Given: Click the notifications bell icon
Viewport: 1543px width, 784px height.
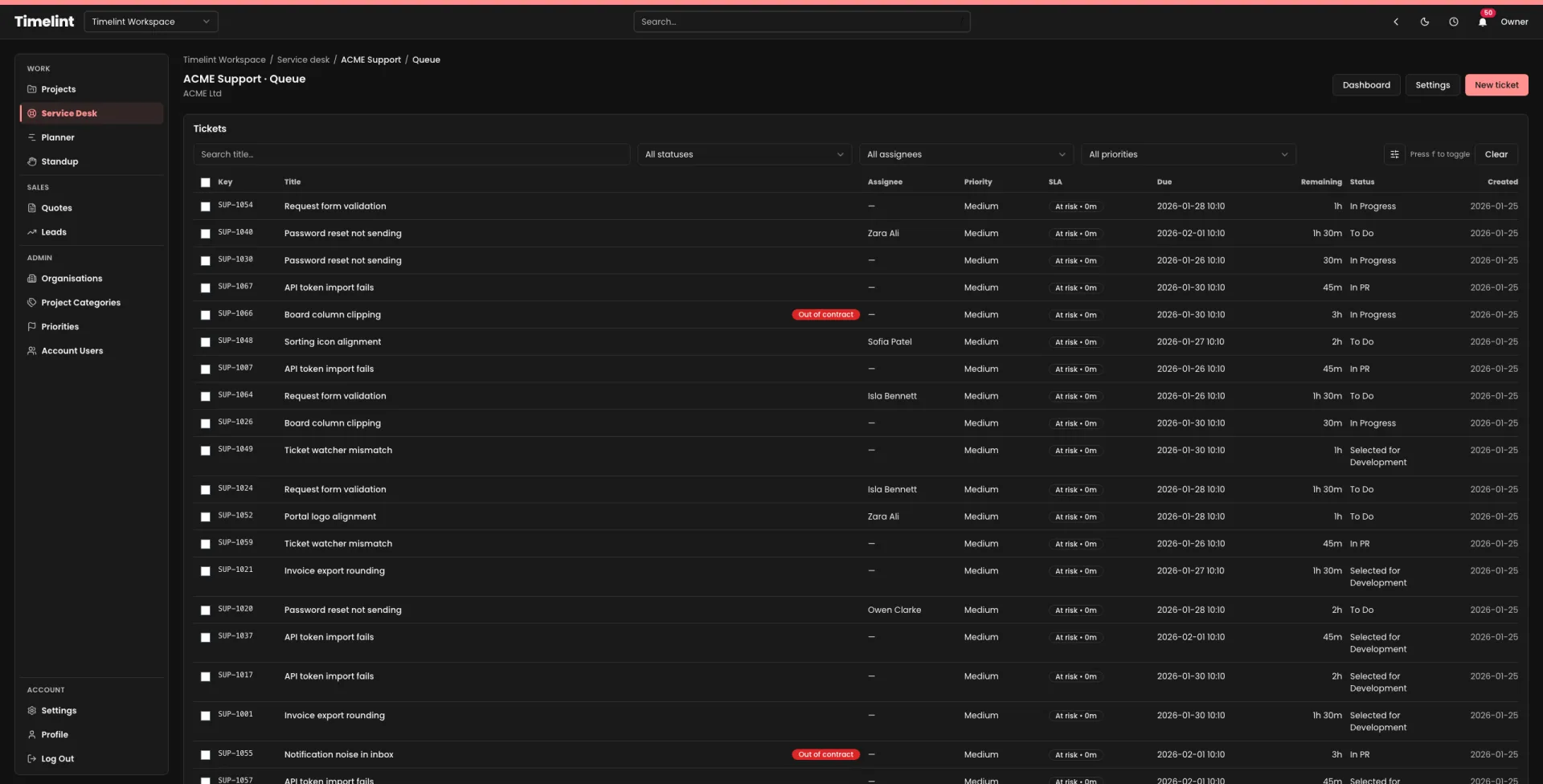Looking at the screenshot, I should point(1482,22).
